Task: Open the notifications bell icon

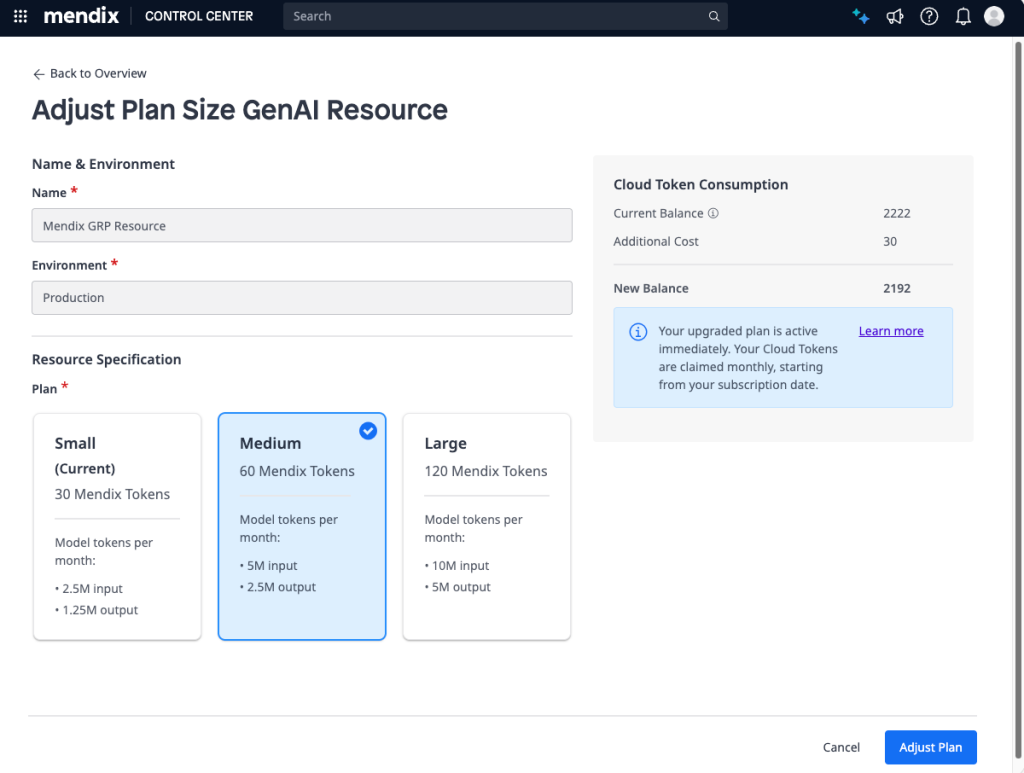Action: pos(963,16)
